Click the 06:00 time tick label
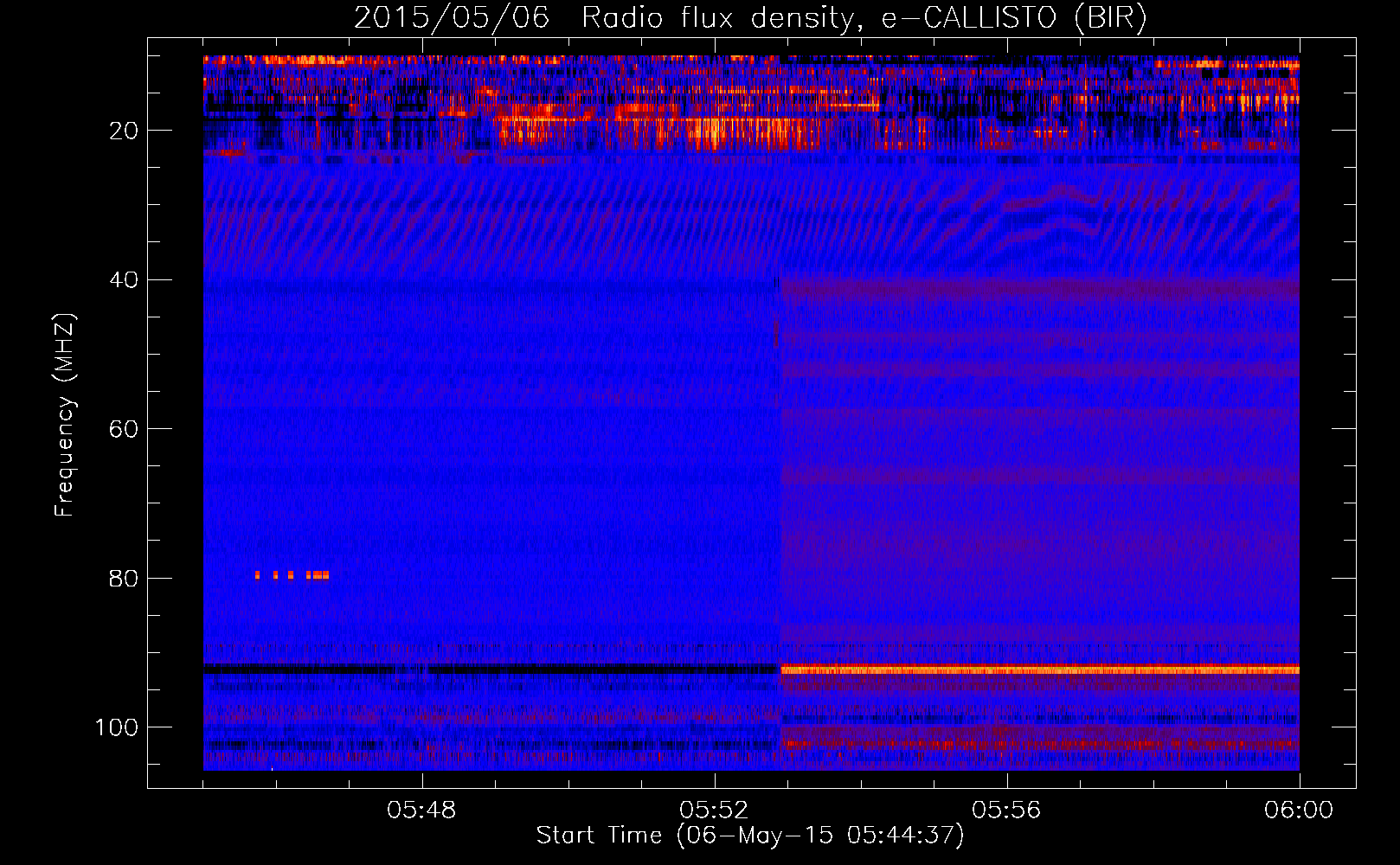 1299,810
